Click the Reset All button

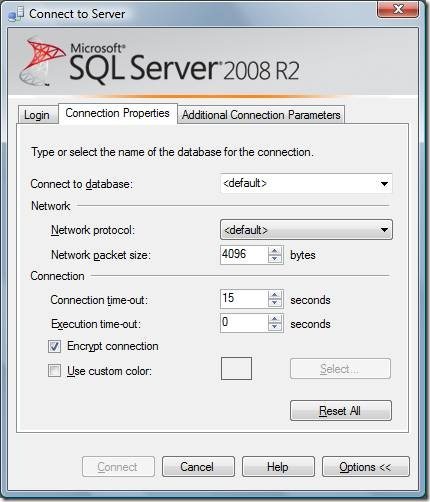coord(341,411)
